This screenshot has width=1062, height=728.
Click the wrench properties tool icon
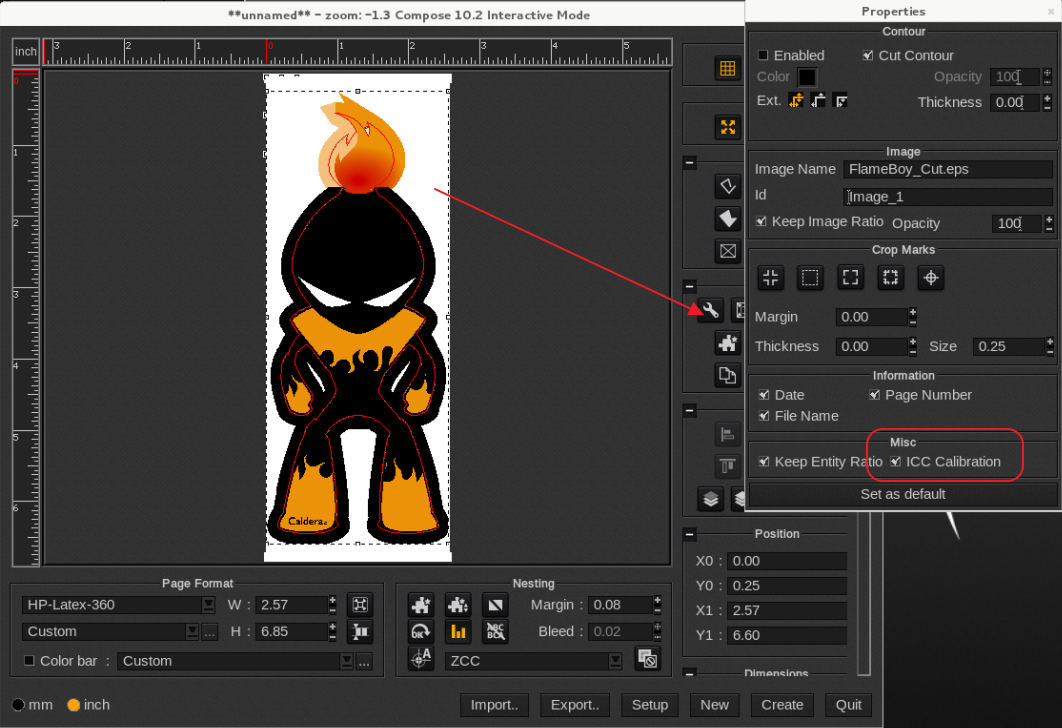[709, 310]
